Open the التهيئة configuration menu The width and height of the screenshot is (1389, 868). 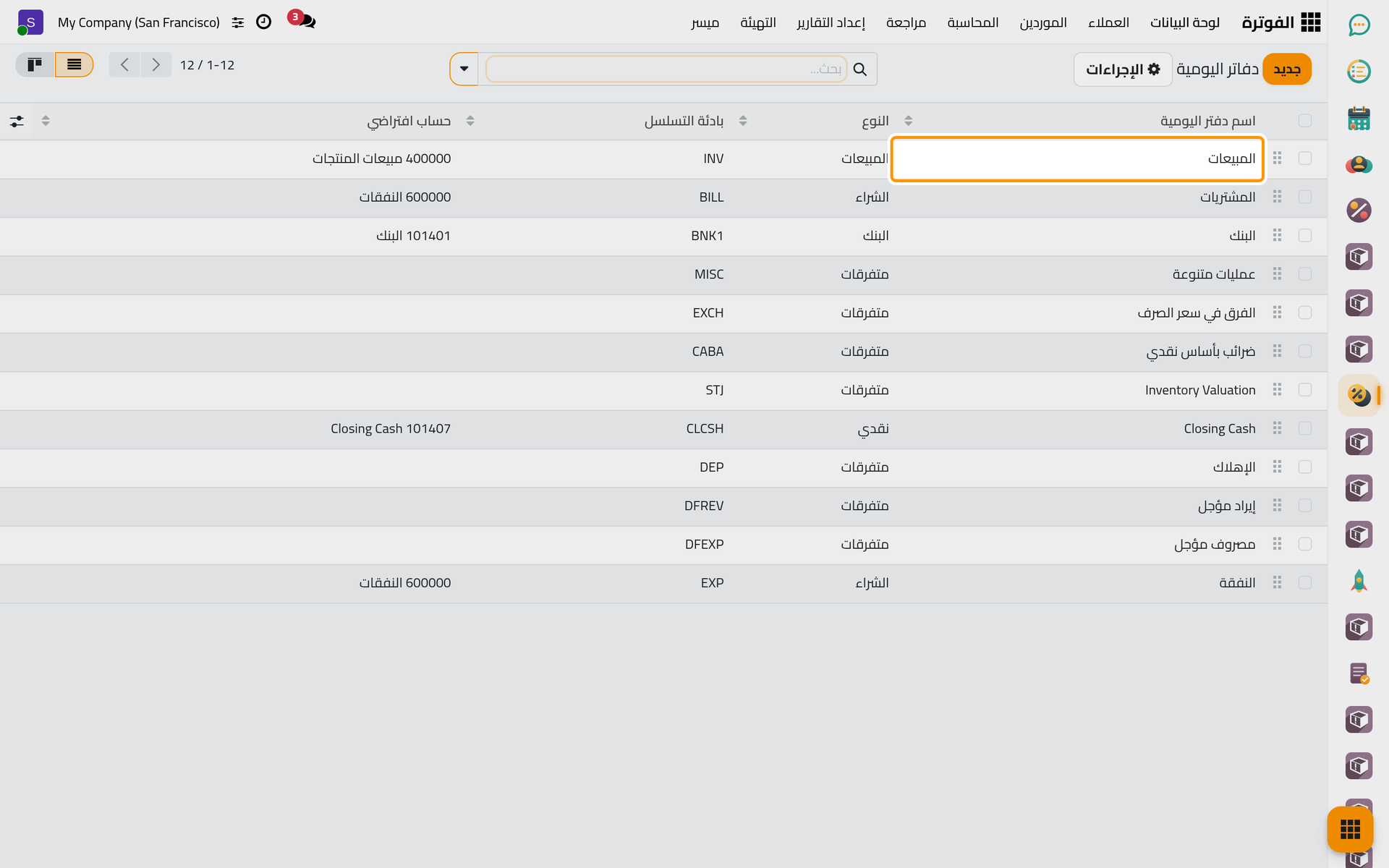758,22
